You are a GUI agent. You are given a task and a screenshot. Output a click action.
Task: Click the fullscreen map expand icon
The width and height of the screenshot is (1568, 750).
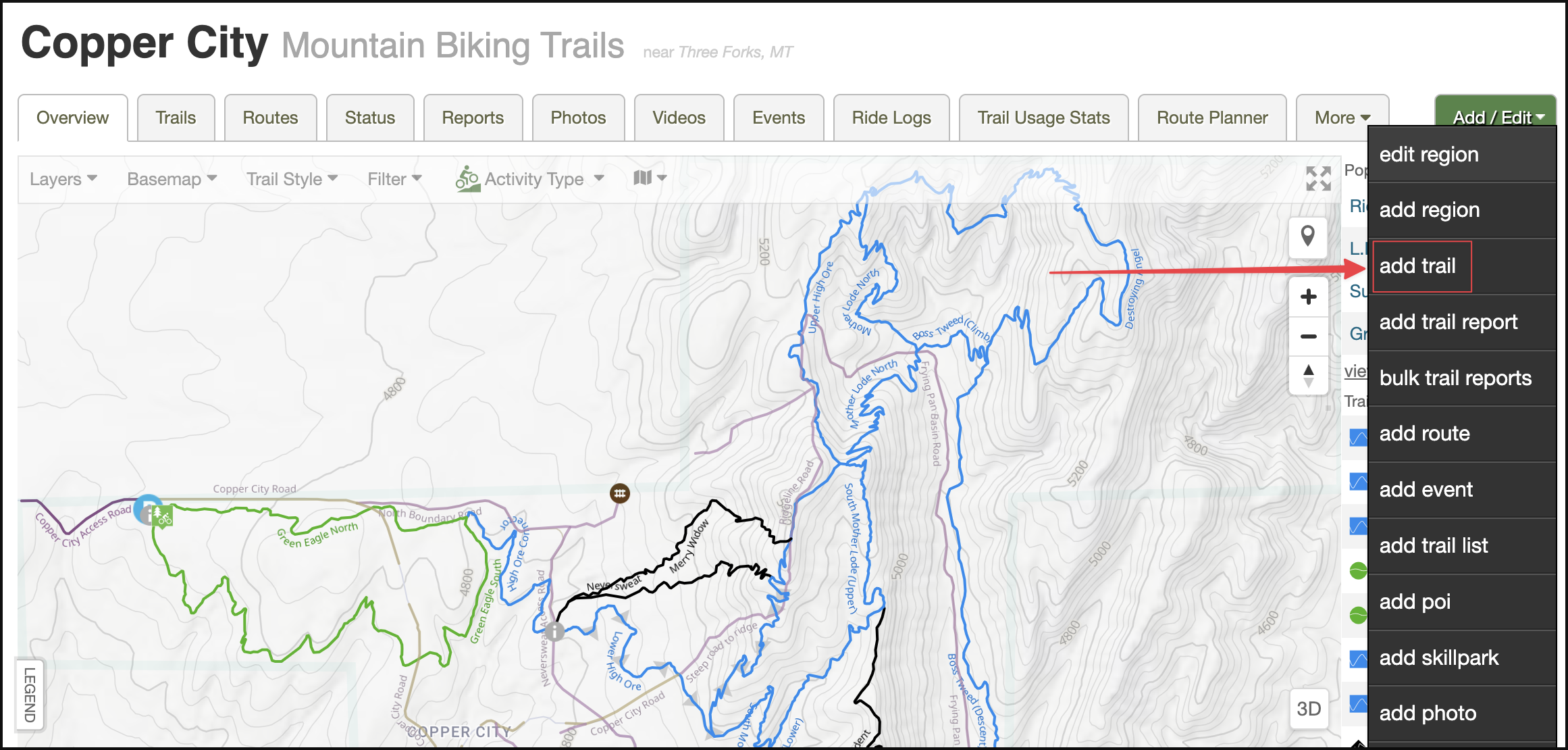tap(1317, 179)
